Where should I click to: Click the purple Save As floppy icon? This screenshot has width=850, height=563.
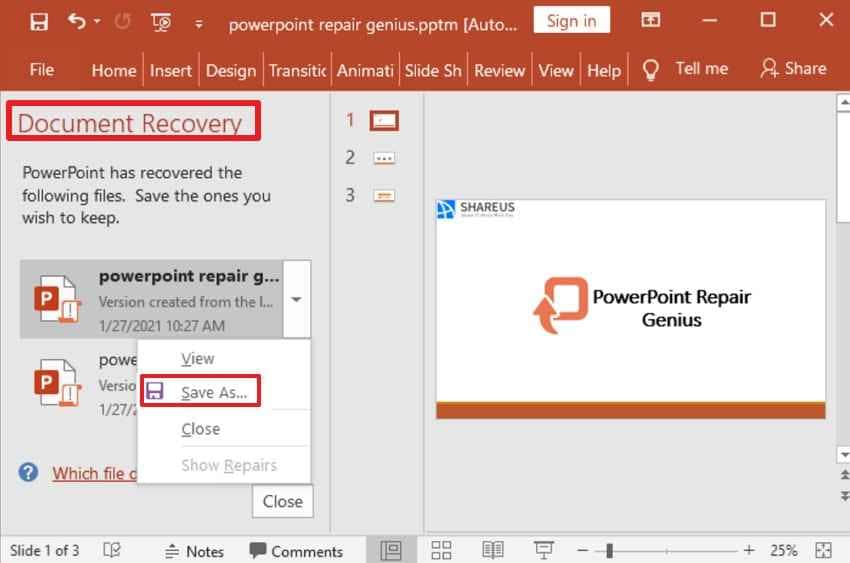point(155,391)
